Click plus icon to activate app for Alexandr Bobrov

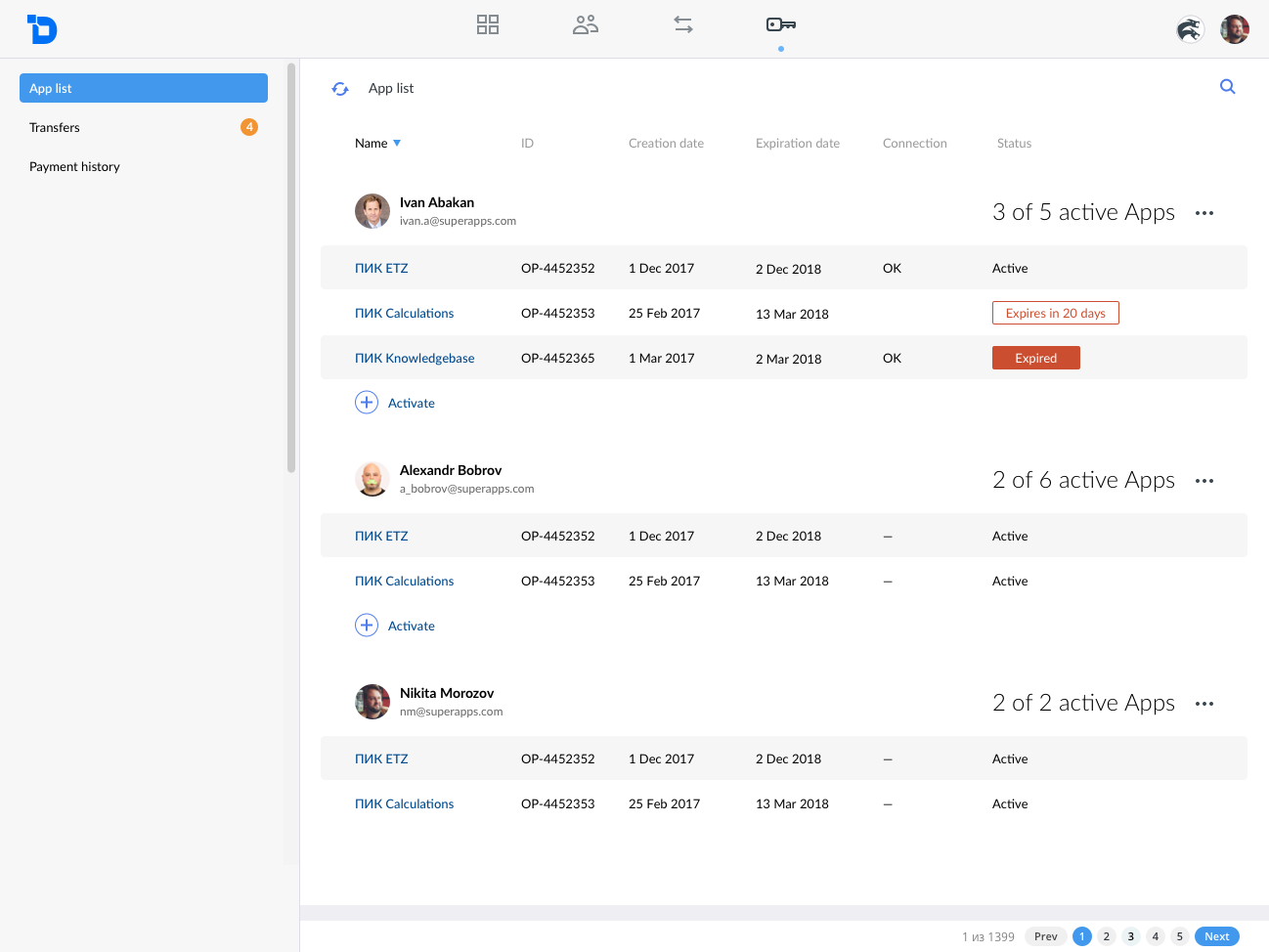point(367,626)
